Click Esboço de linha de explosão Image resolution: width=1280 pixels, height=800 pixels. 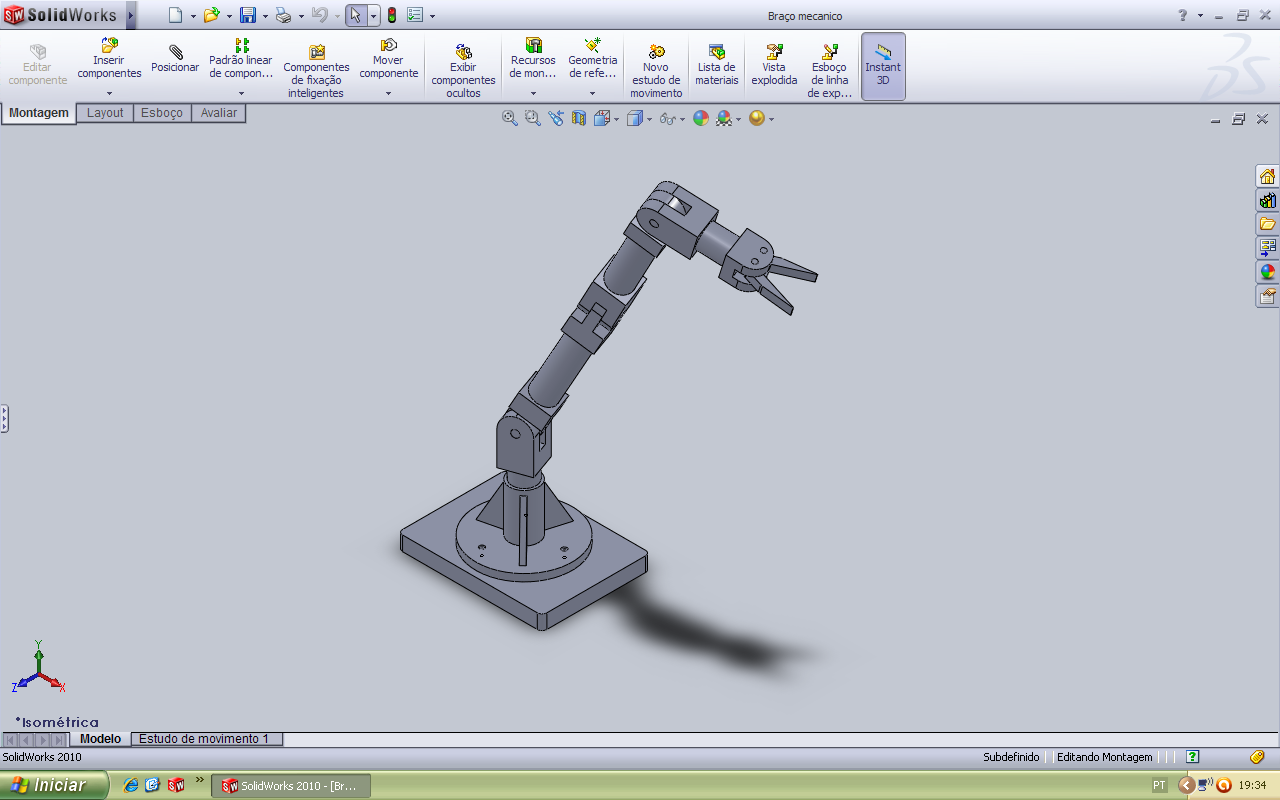tap(830, 70)
